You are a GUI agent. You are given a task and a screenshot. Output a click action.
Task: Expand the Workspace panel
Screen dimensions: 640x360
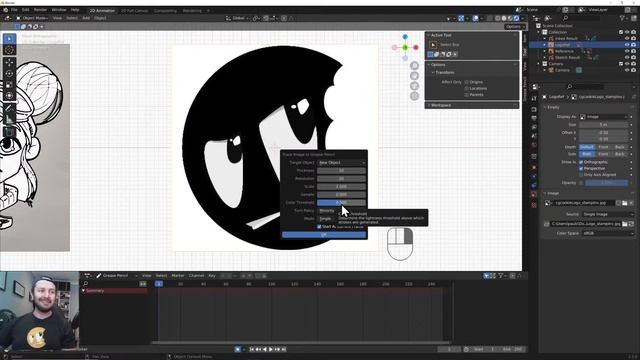(471, 105)
